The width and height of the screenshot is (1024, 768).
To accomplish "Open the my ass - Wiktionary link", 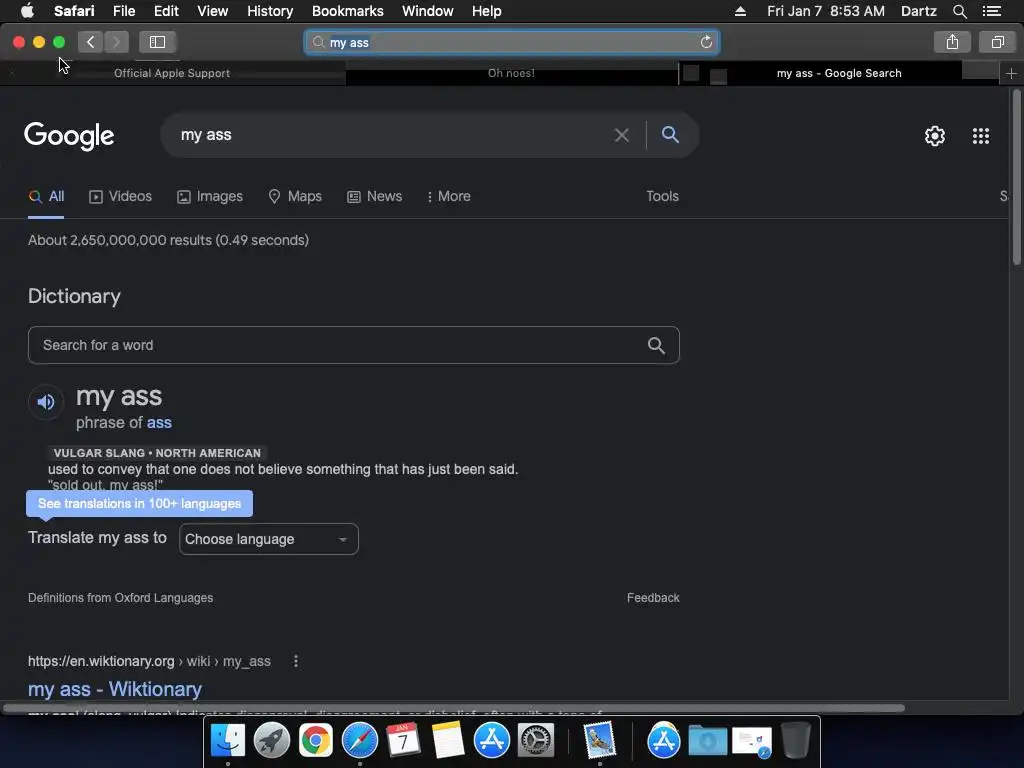I will [115, 689].
